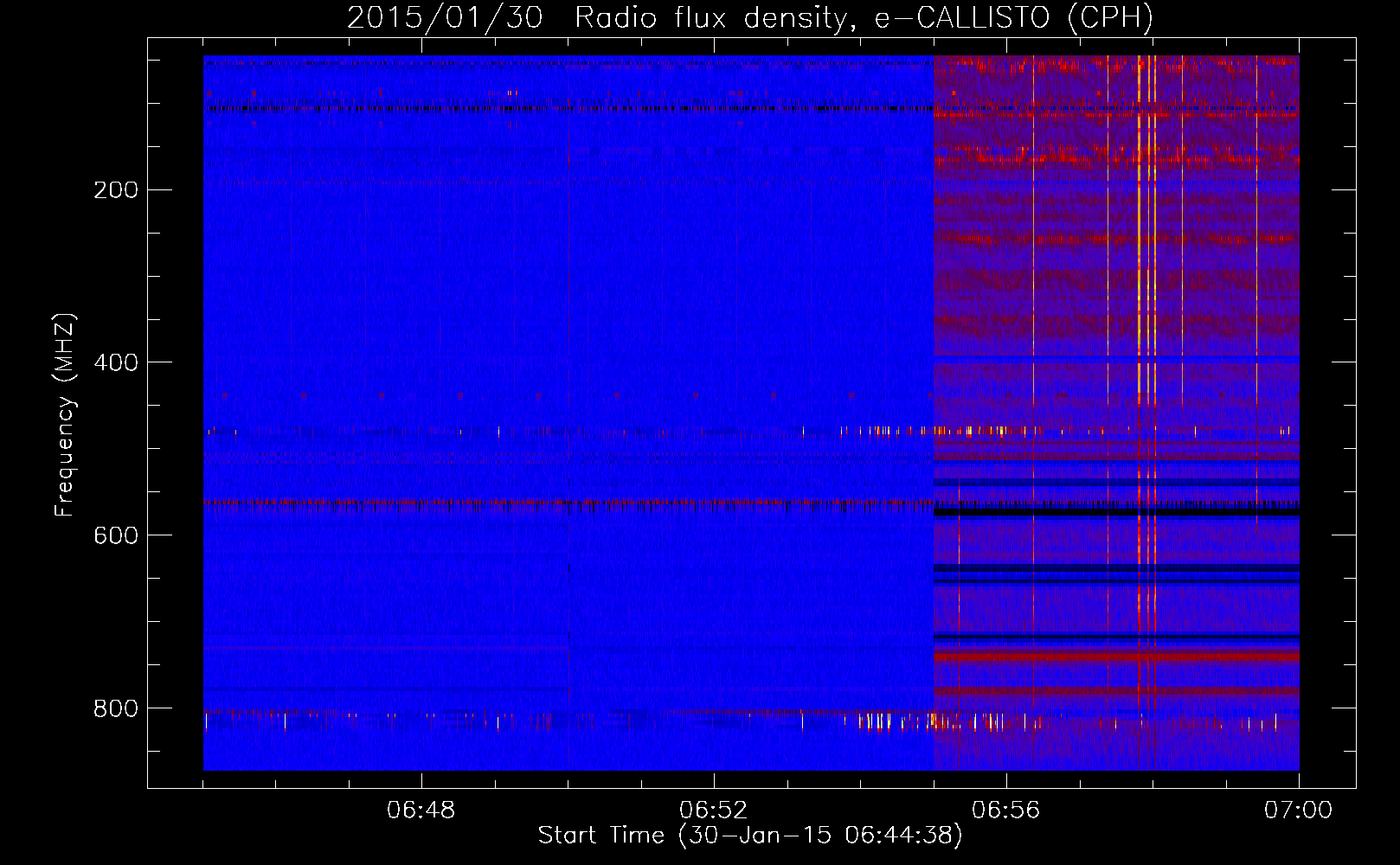Select the frequency tick label 600

tap(116, 535)
